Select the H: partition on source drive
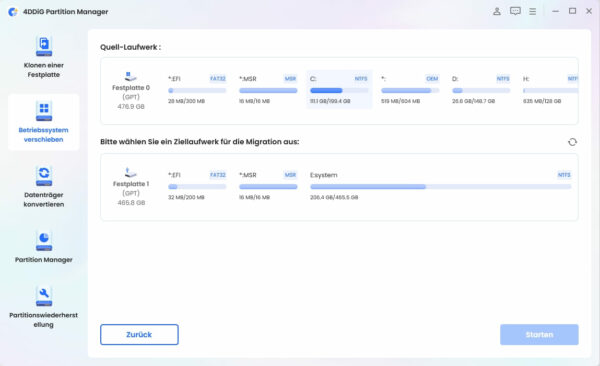Image resolution: width=600 pixels, height=366 pixels. pyautogui.click(x=550, y=90)
